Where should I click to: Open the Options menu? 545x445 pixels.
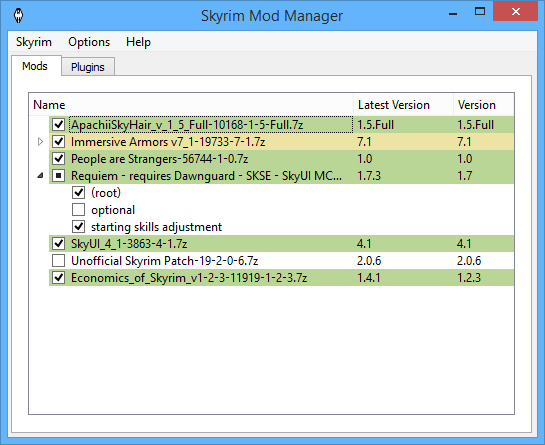pos(89,42)
